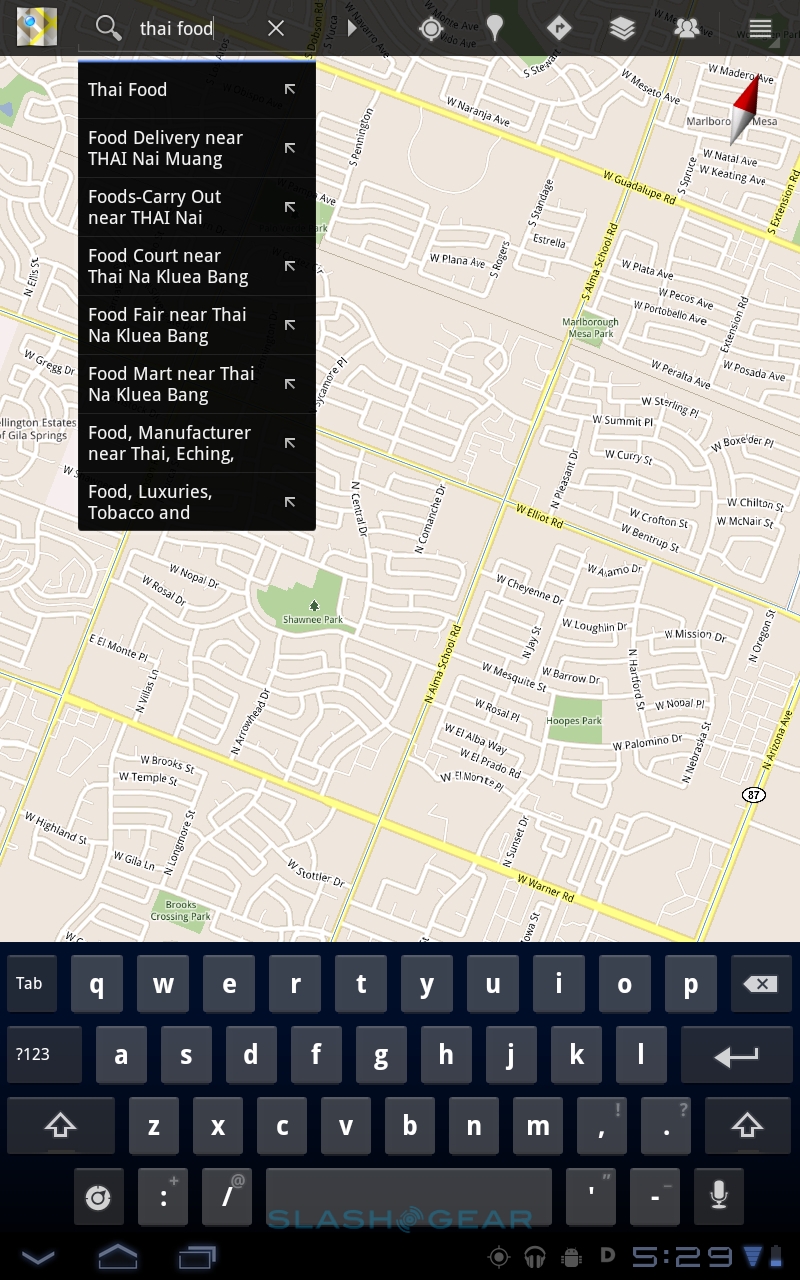Select 'Foods-Carry Out near THAI Nai'
Screen dimensions: 800x1280
(x=197, y=207)
